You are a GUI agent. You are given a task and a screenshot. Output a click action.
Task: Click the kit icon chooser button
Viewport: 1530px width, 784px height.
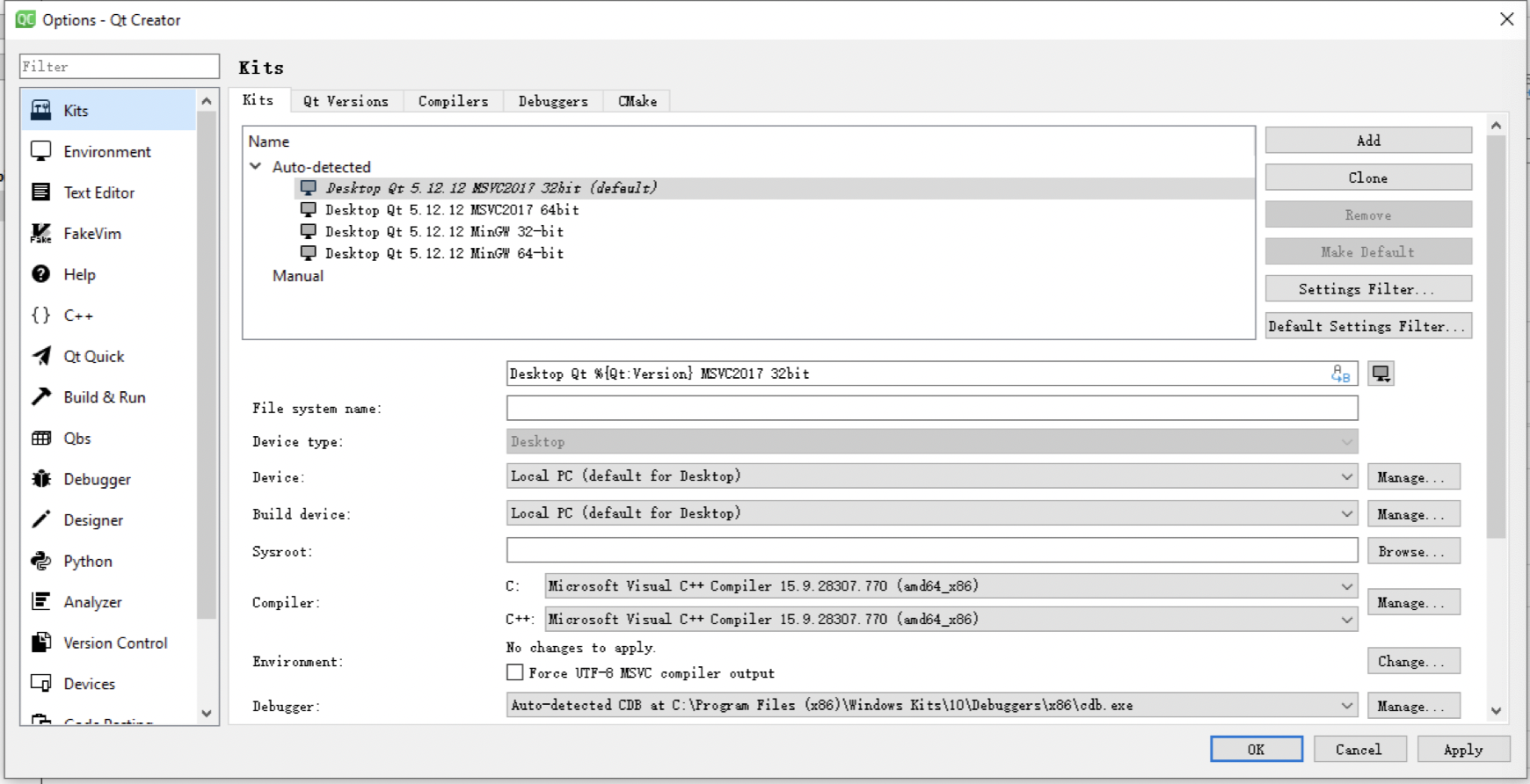tap(1381, 374)
